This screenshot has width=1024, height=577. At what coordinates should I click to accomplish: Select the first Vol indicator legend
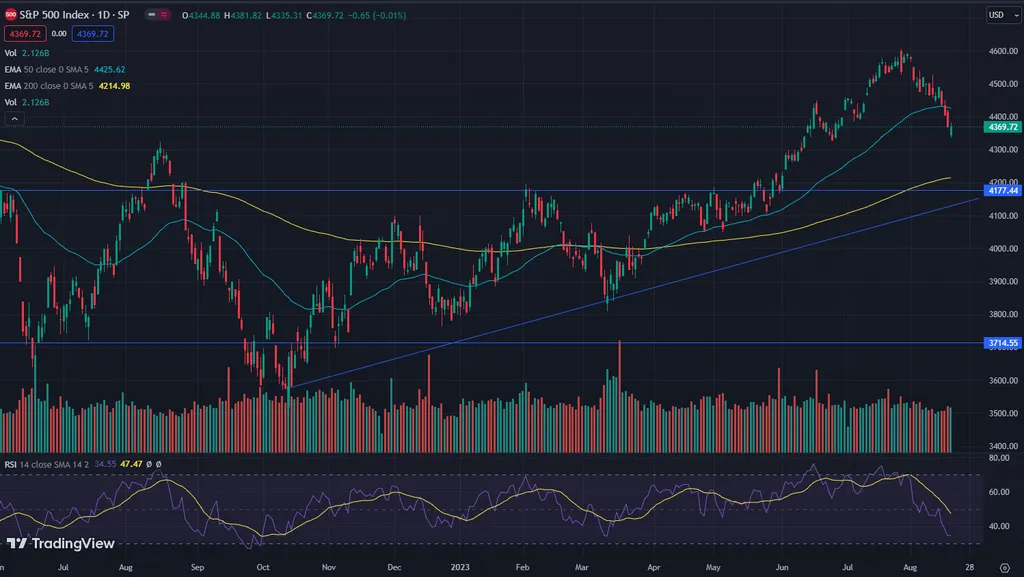click(11, 53)
